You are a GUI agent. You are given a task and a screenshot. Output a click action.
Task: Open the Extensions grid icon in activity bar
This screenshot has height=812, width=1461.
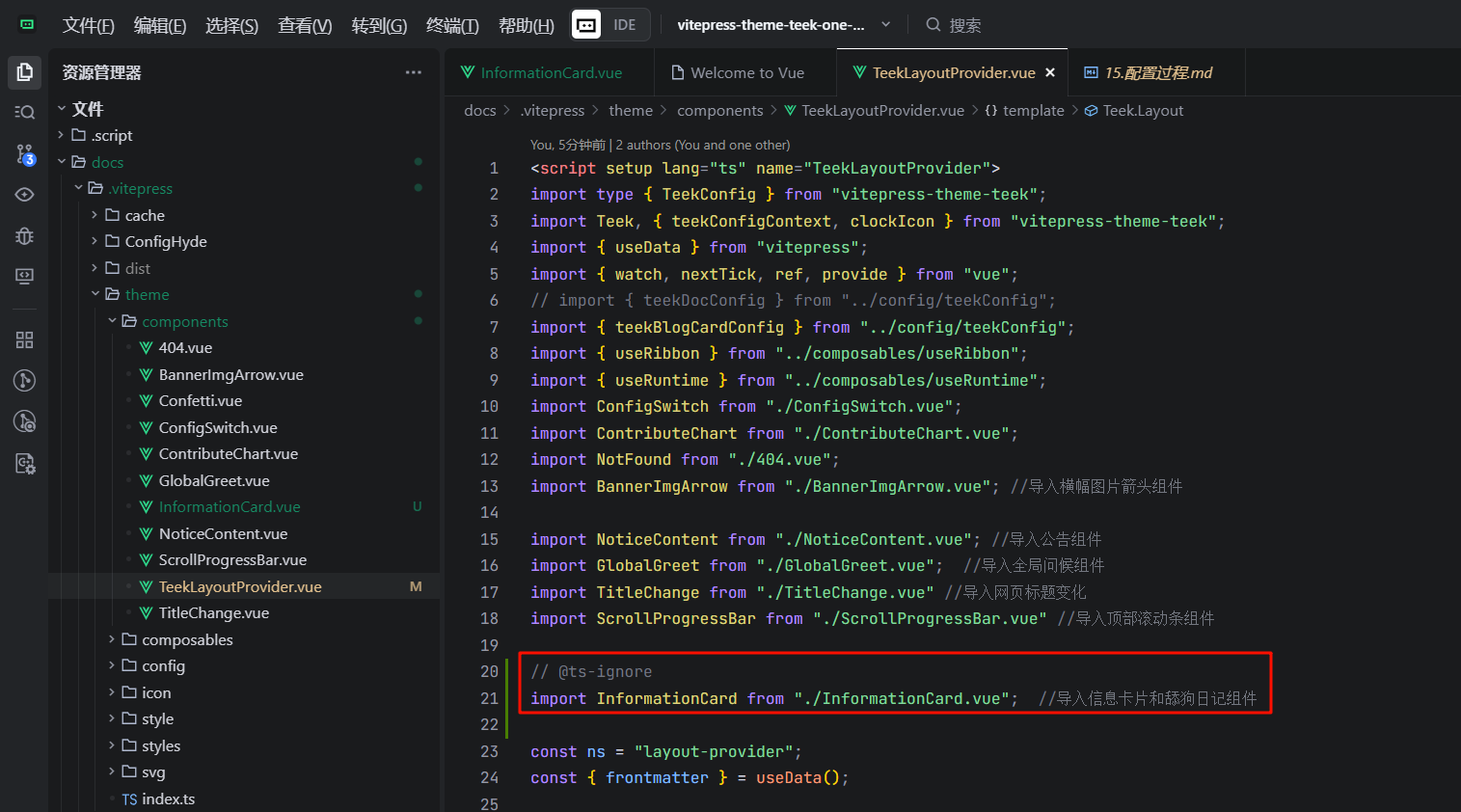[x=25, y=339]
